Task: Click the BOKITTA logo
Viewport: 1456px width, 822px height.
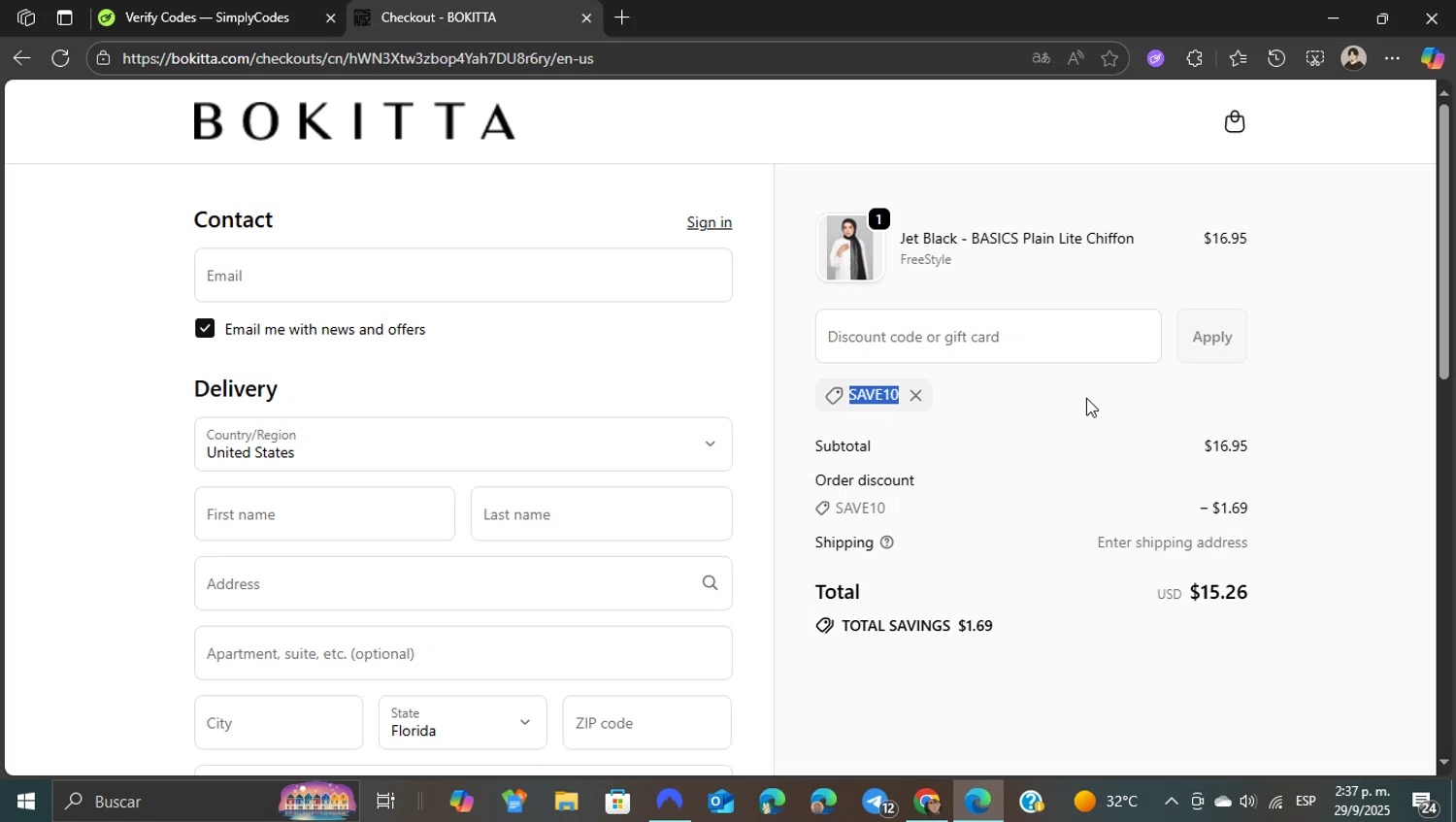Action: tap(354, 121)
